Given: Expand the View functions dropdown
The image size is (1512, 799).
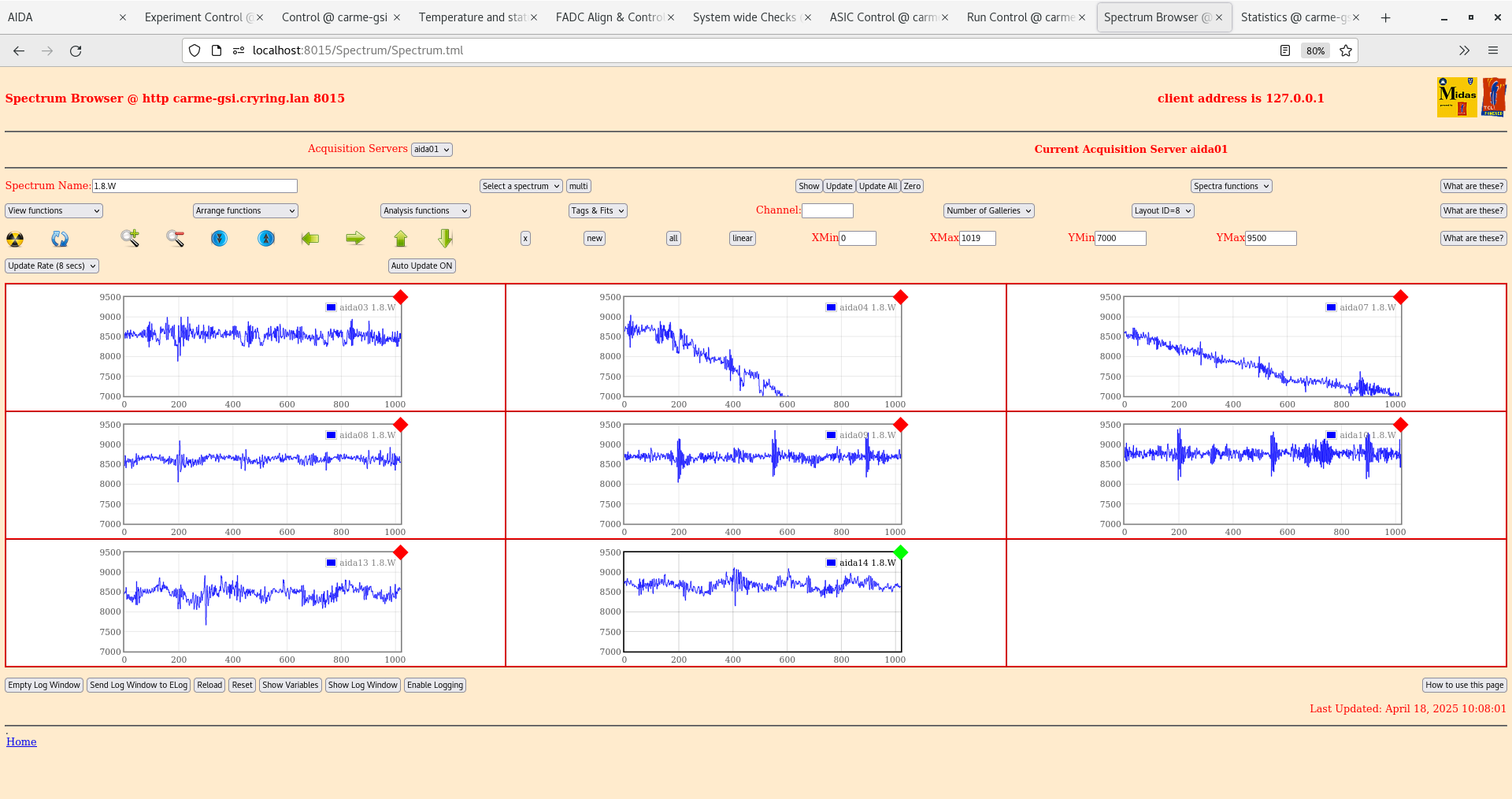Looking at the screenshot, I should coord(54,210).
